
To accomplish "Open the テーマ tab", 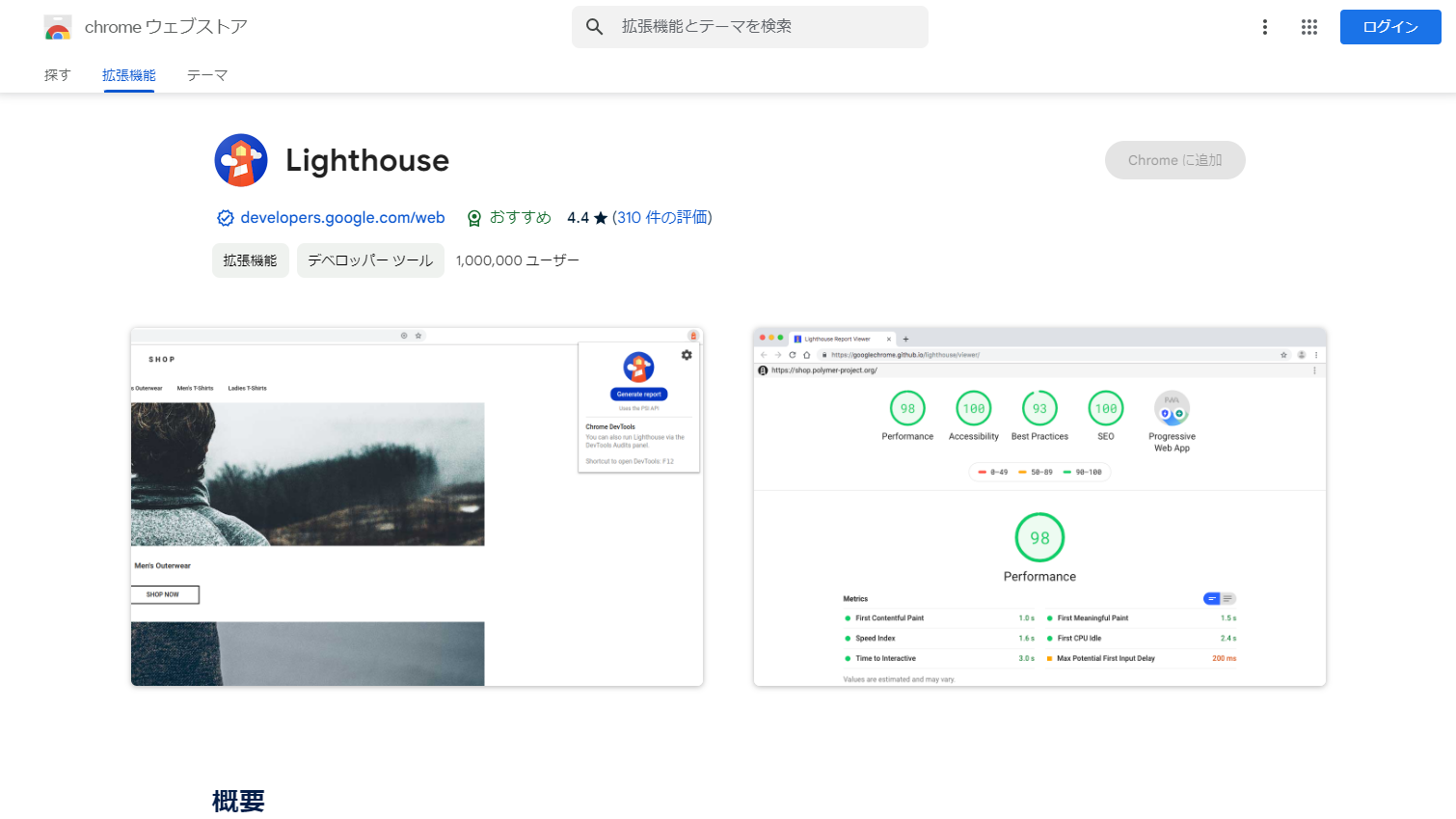I will 207,75.
